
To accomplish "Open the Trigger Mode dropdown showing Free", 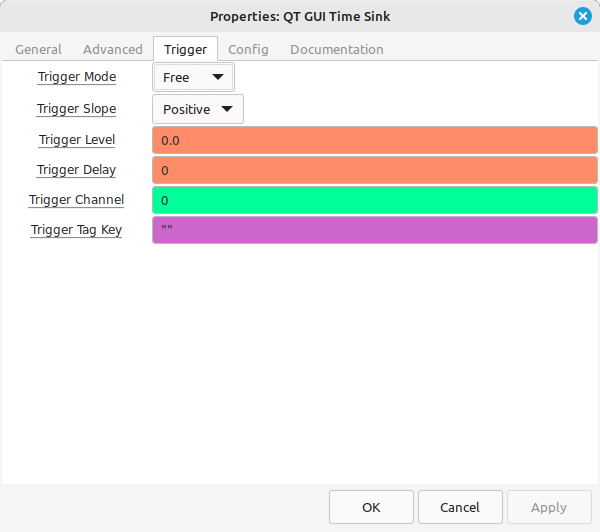I will coord(193,77).
